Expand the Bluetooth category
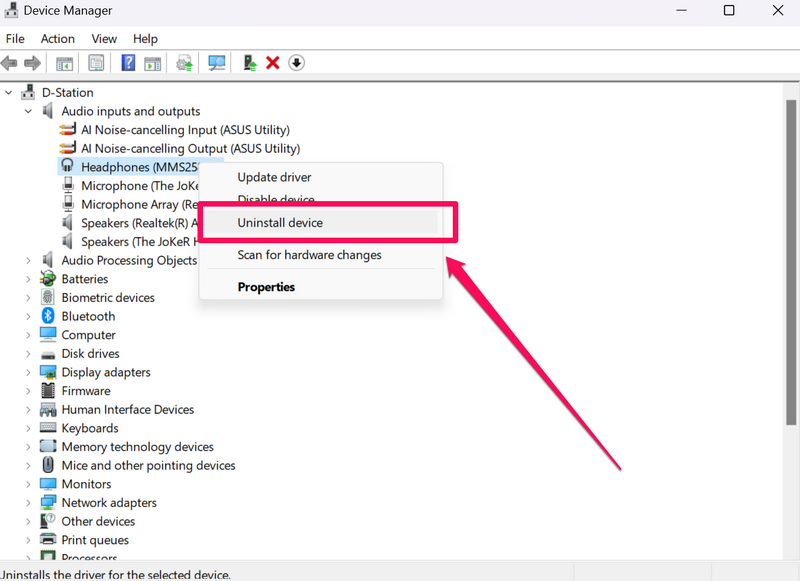 pyautogui.click(x=28, y=316)
